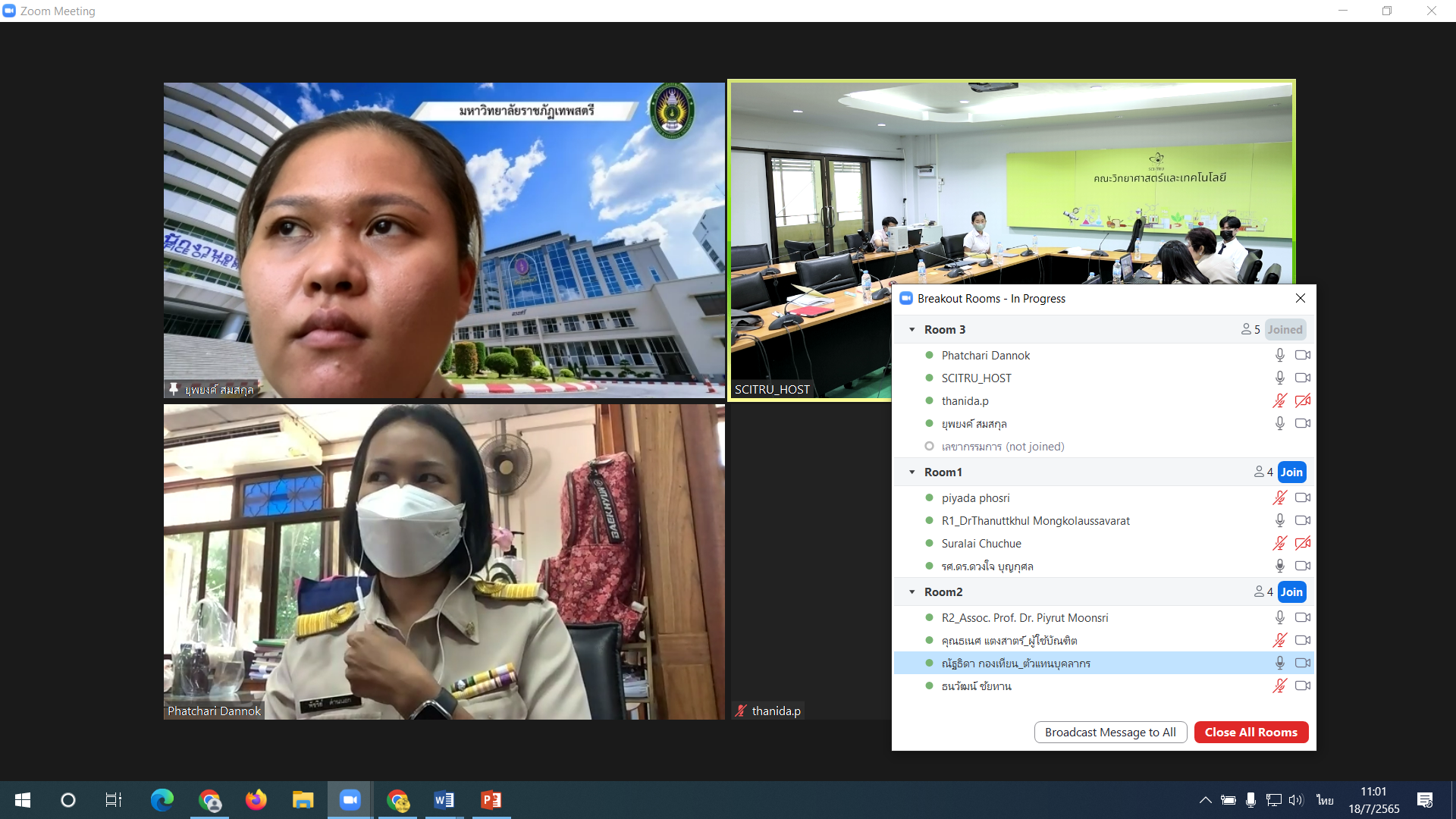The width and height of the screenshot is (1456, 819).
Task: Collapse the Room2 disclosure triangle
Action: (x=912, y=592)
